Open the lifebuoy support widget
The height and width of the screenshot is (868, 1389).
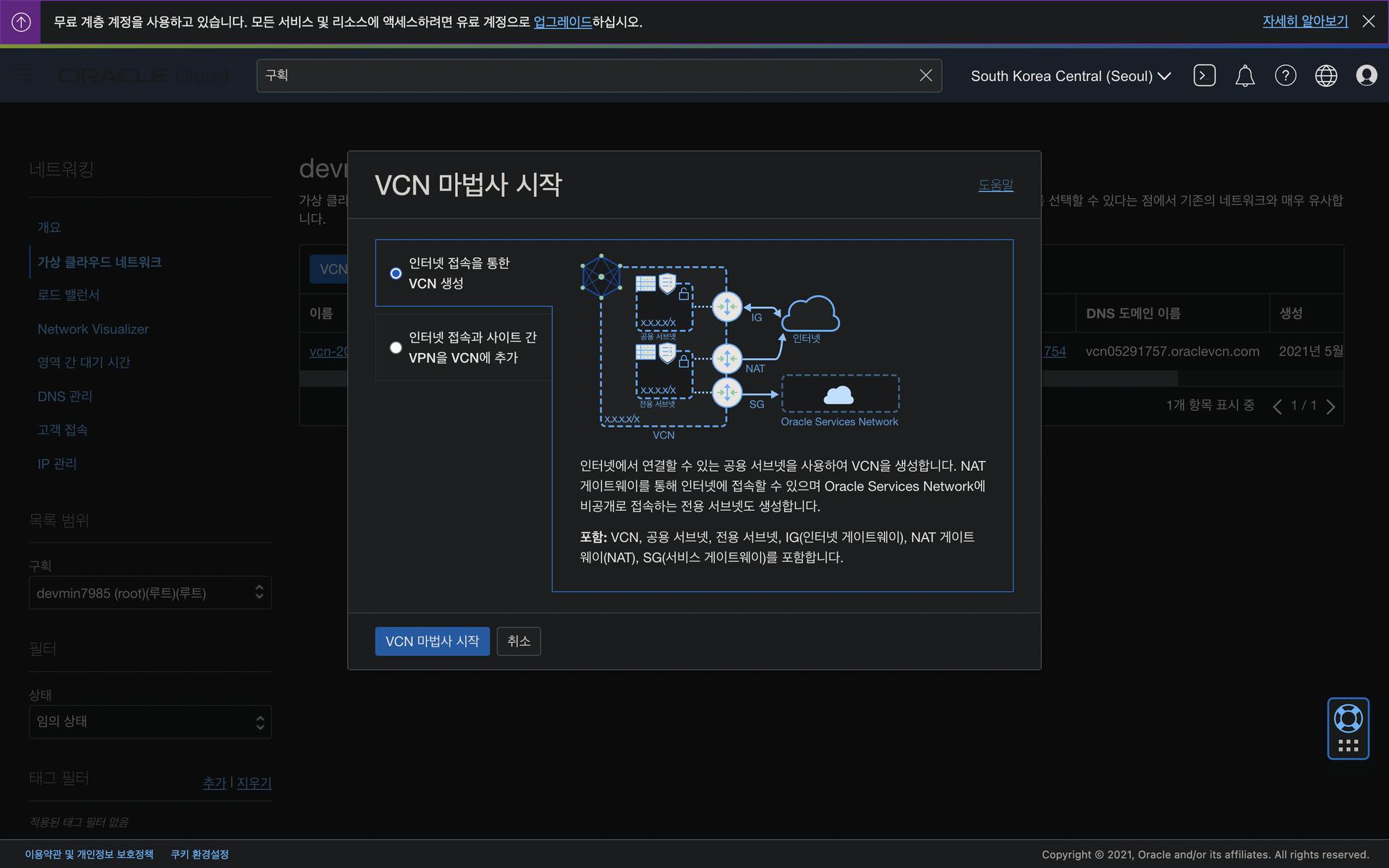(x=1348, y=719)
